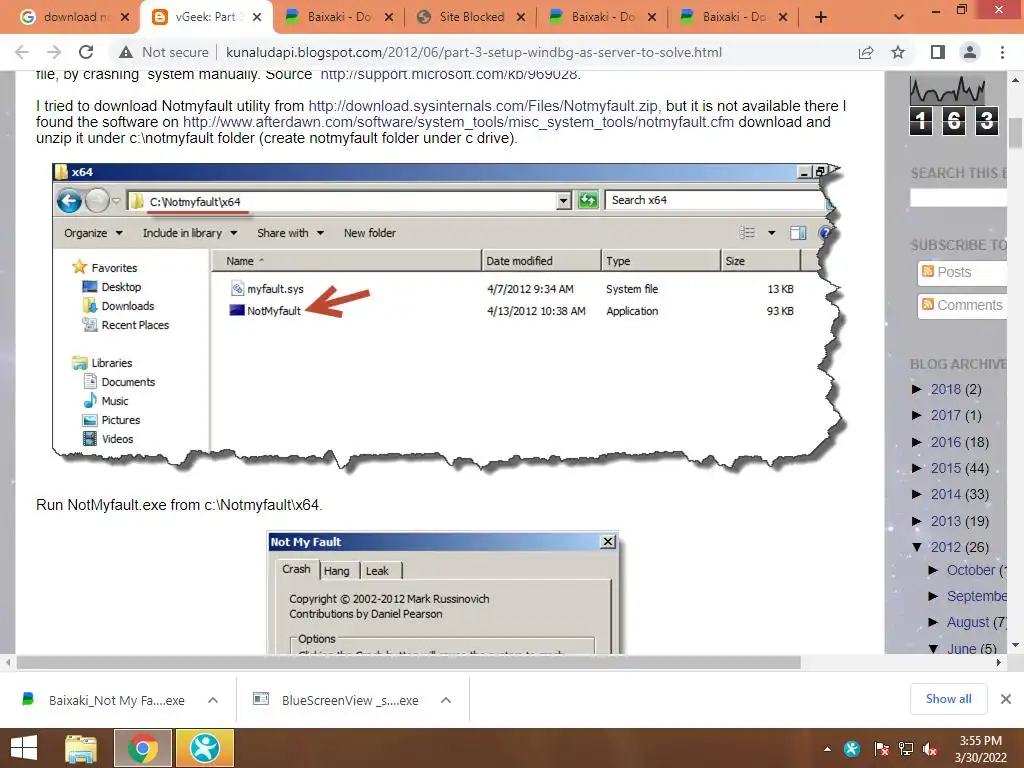The height and width of the screenshot is (768, 1024).
Task: Subscribe to Comments feed
Action: coord(962,305)
